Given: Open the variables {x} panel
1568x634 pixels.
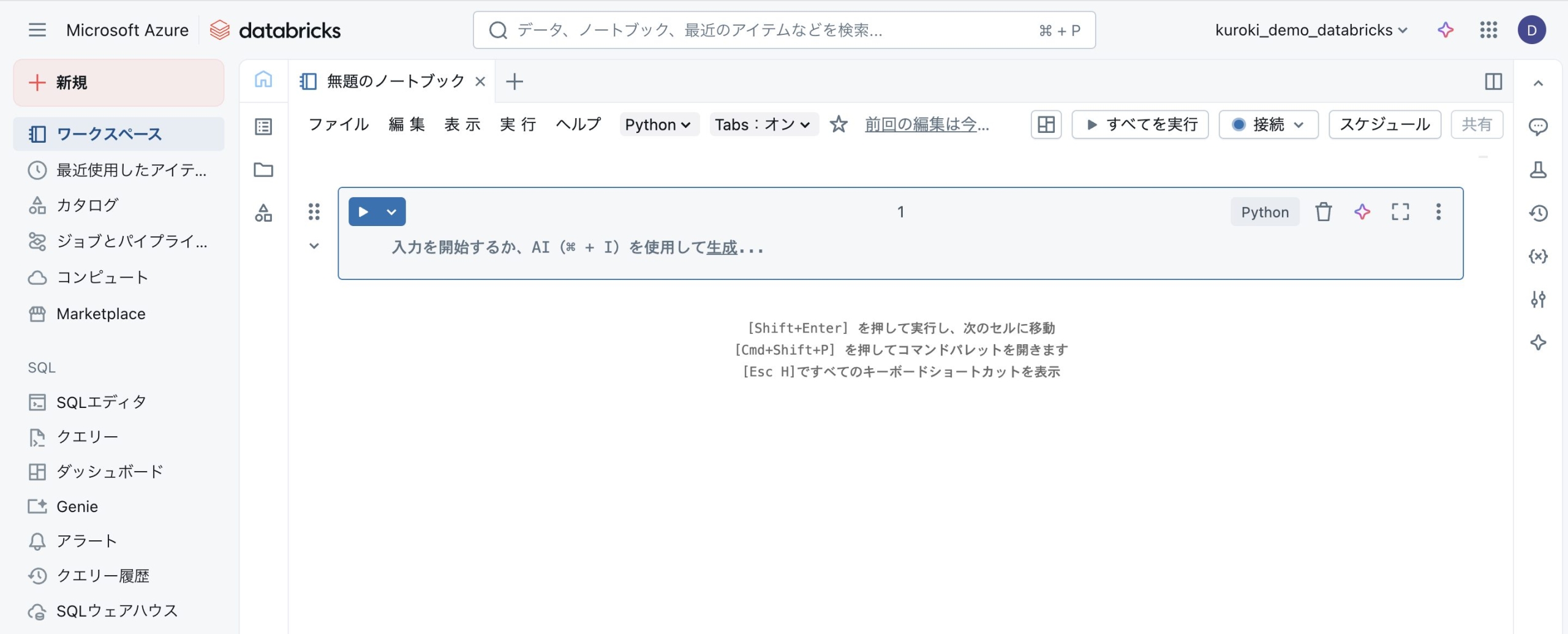Looking at the screenshot, I should tap(1537, 256).
